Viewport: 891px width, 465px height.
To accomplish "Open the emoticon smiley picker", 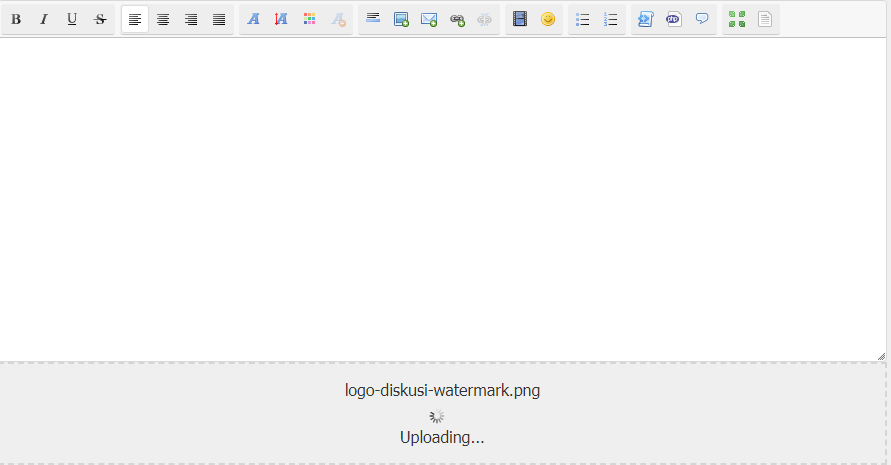I will (548, 19).
